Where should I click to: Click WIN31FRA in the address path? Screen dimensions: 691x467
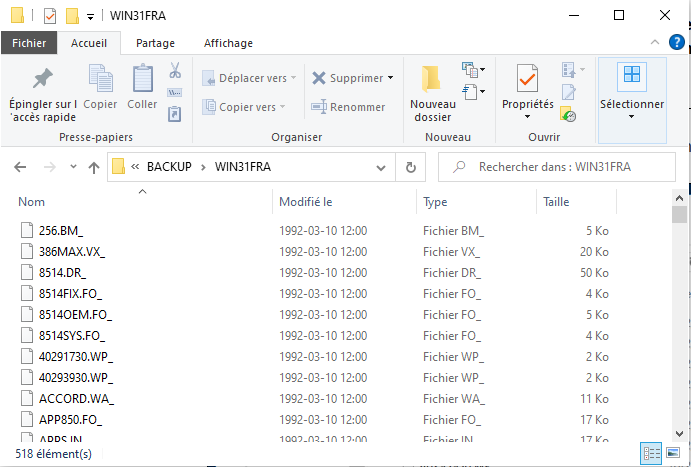click(x=243, y=167)
